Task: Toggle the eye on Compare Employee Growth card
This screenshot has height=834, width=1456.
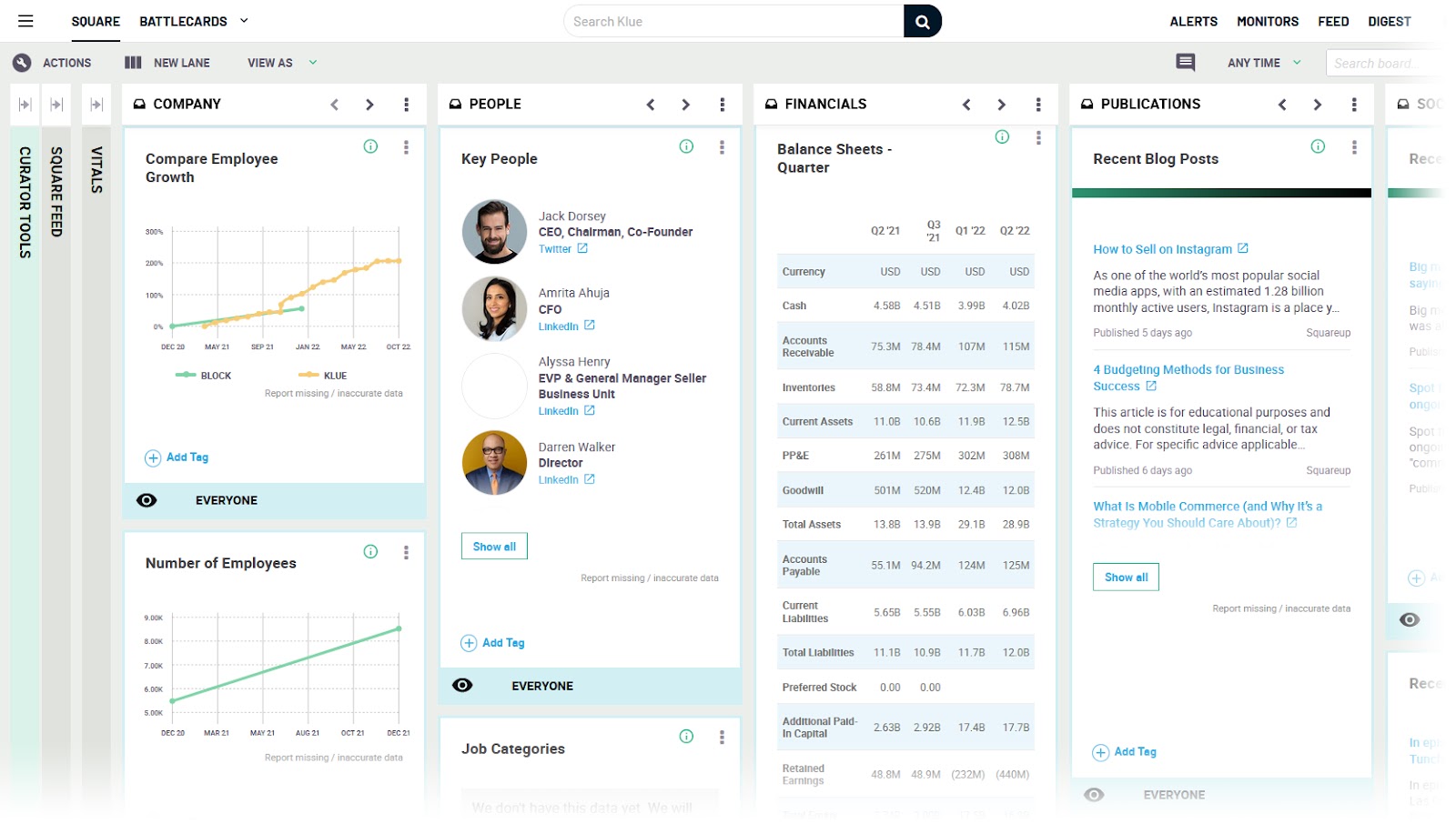Action: [147, 499]
